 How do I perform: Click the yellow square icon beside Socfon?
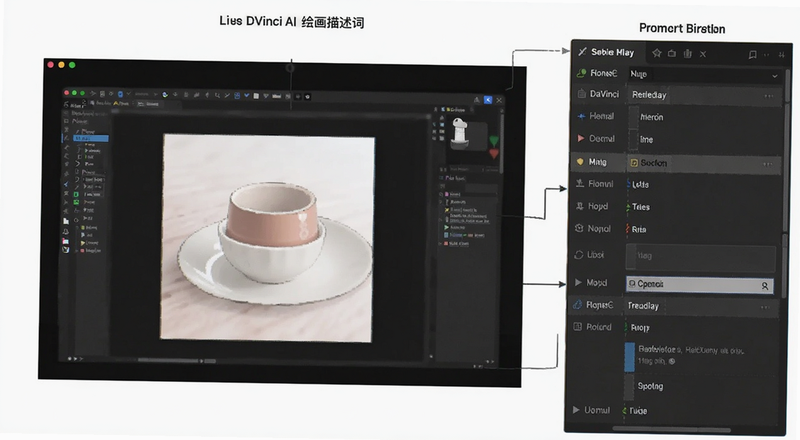[x=634, y=163]
